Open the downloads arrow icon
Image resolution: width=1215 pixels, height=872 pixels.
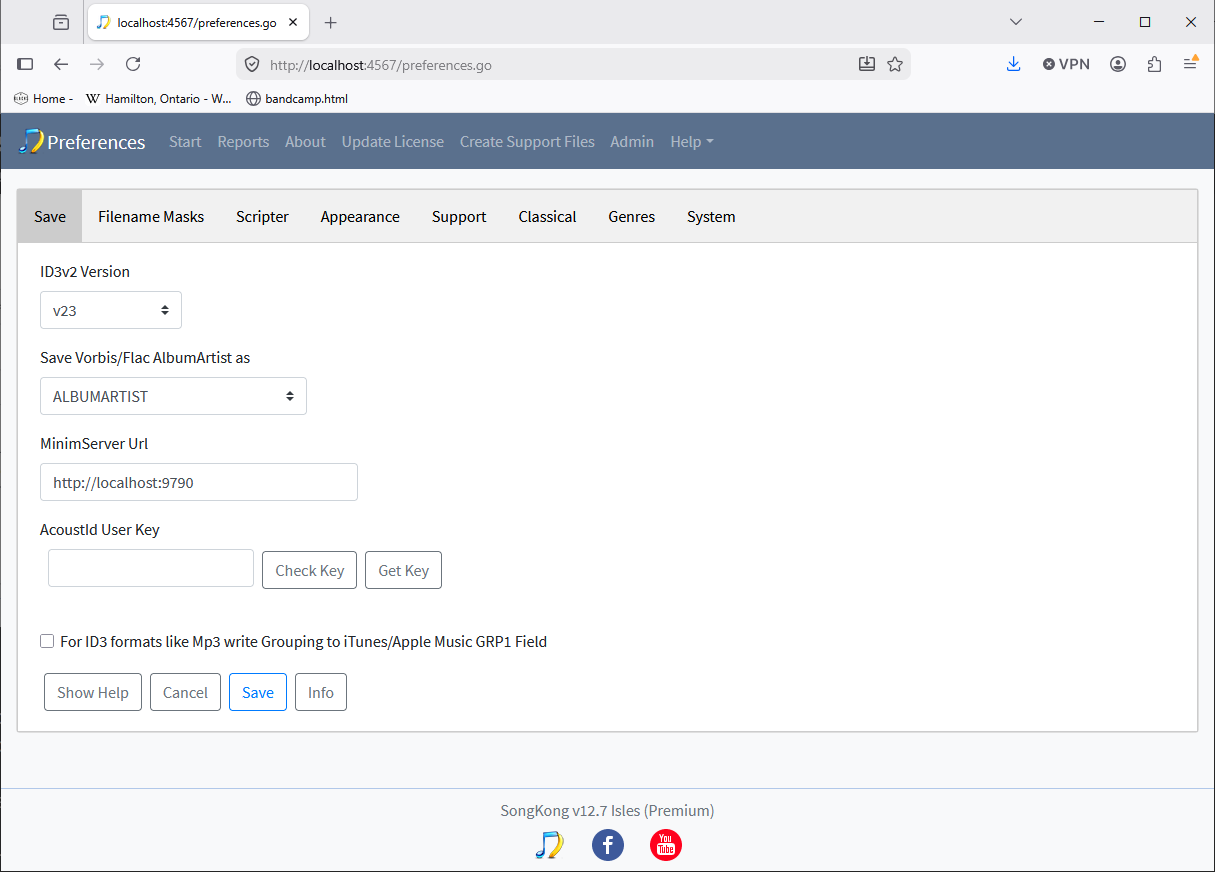pos(1013,64)
